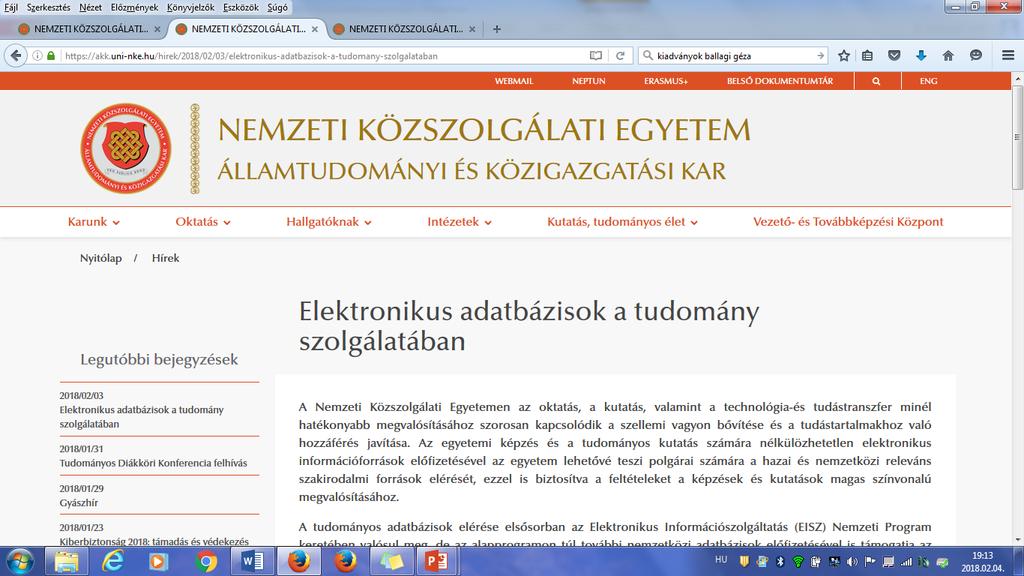The image size is (1024, 576).
Task: Click the search box with kiadványok ballagi géza
Action: (x=731, y=56)
